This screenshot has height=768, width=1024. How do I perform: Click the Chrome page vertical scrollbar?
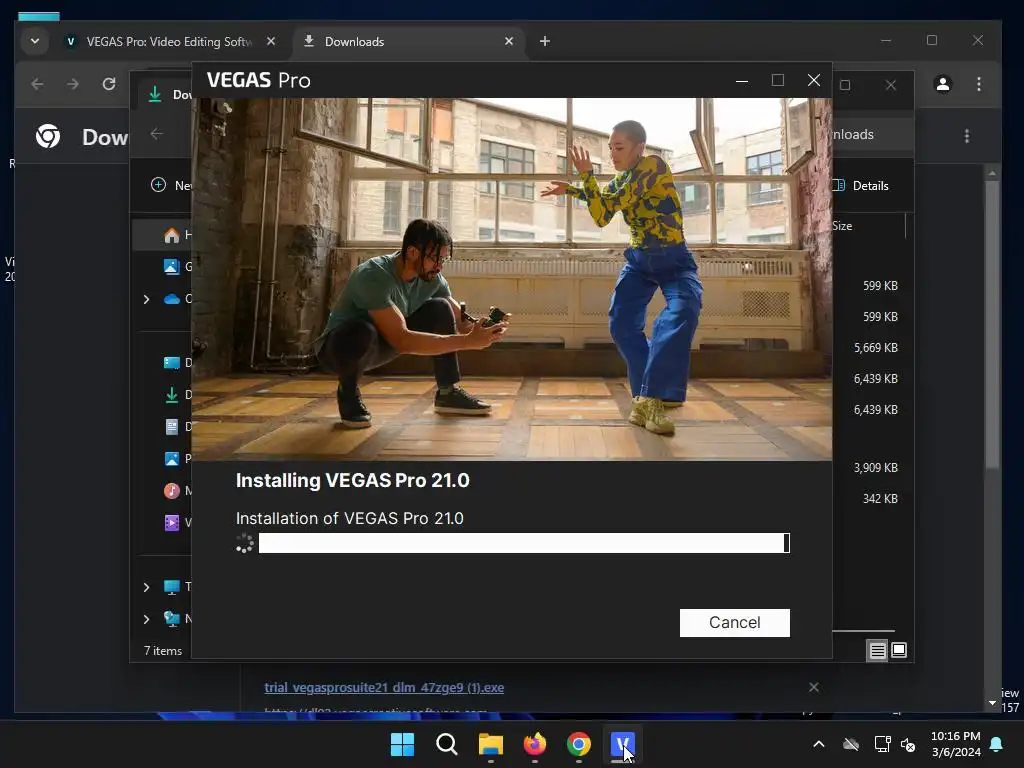point(992,325)
